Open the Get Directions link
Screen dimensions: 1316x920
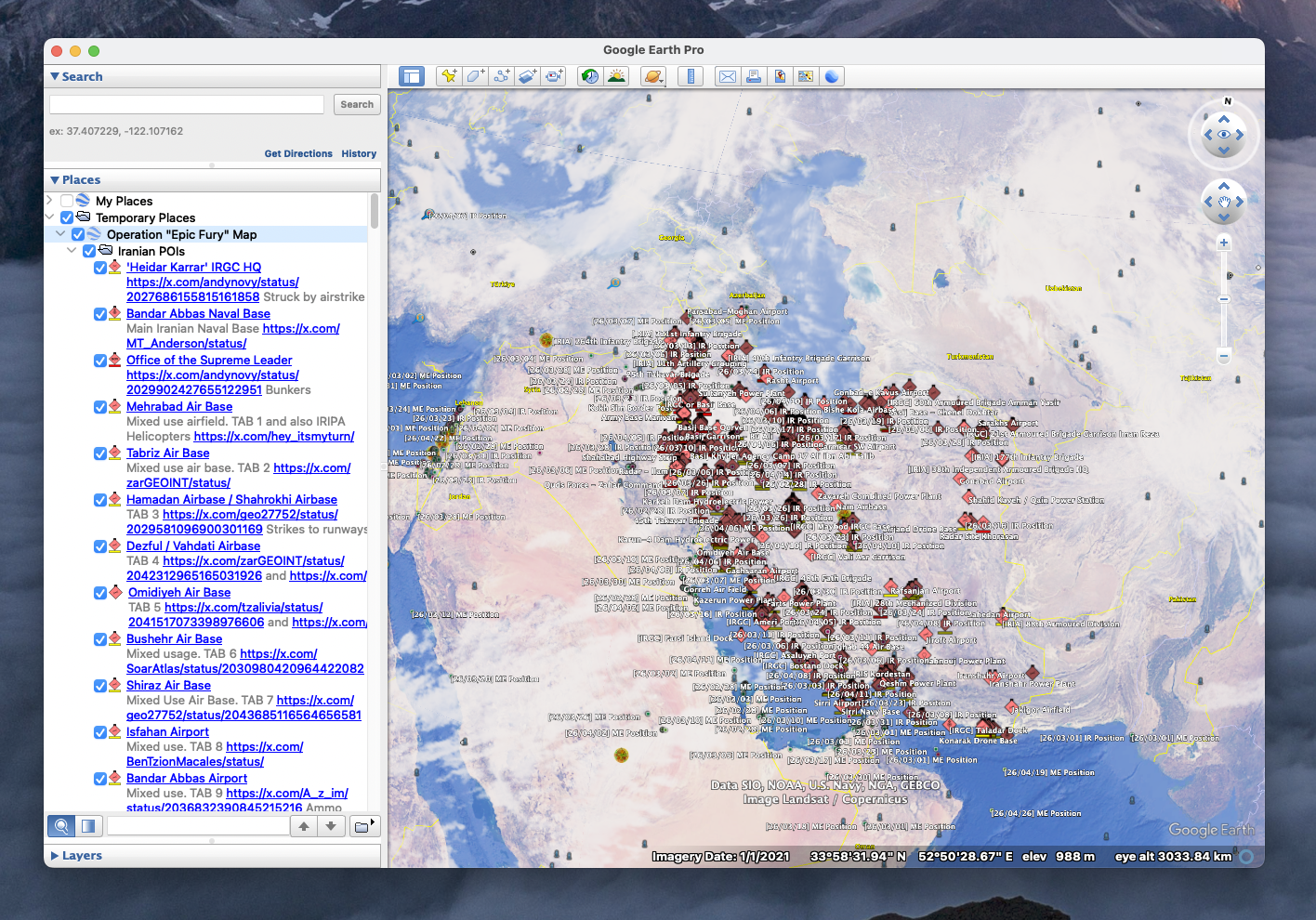pyautogui.click(x=298, y=153)
